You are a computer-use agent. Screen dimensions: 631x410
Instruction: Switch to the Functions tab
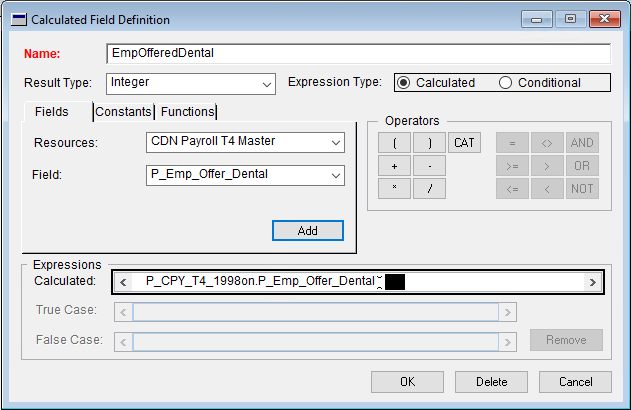pos(187,112)
